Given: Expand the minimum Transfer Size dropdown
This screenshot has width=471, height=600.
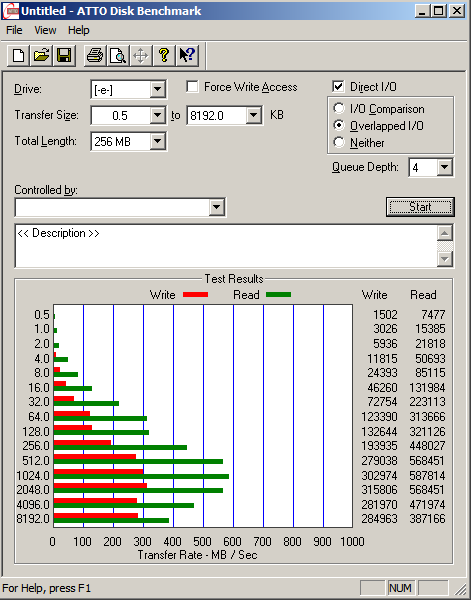Looking at the screenshot, I should tap(157, 115).
